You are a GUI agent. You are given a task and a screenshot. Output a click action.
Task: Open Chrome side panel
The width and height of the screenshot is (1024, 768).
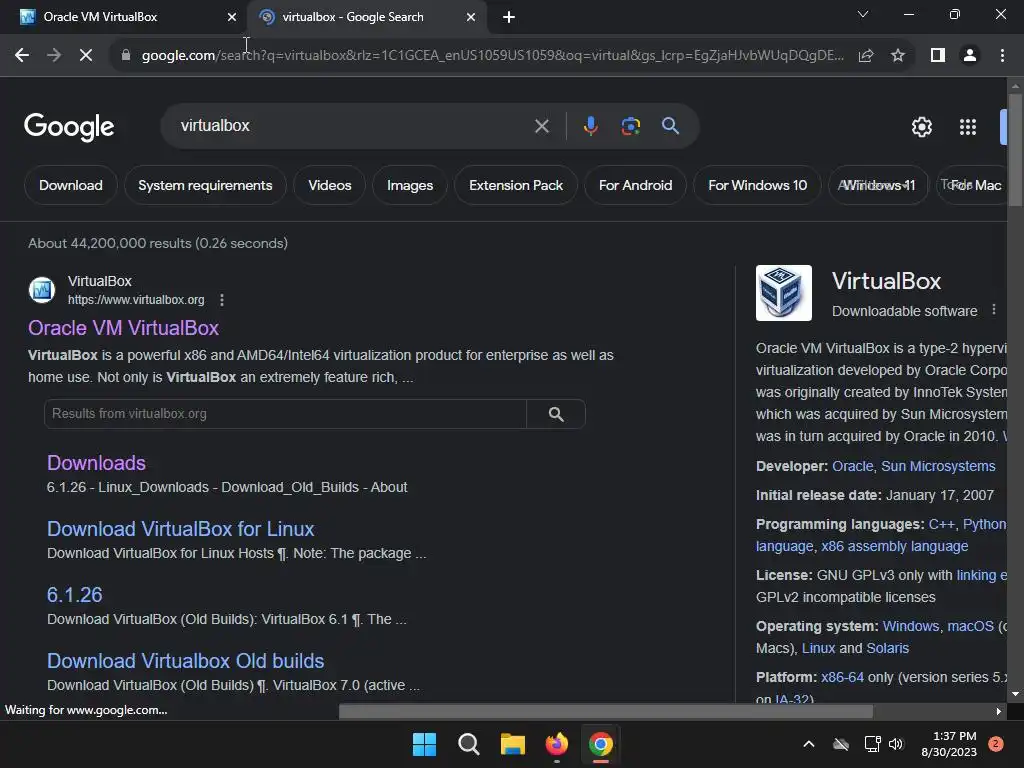coord(938,56)
